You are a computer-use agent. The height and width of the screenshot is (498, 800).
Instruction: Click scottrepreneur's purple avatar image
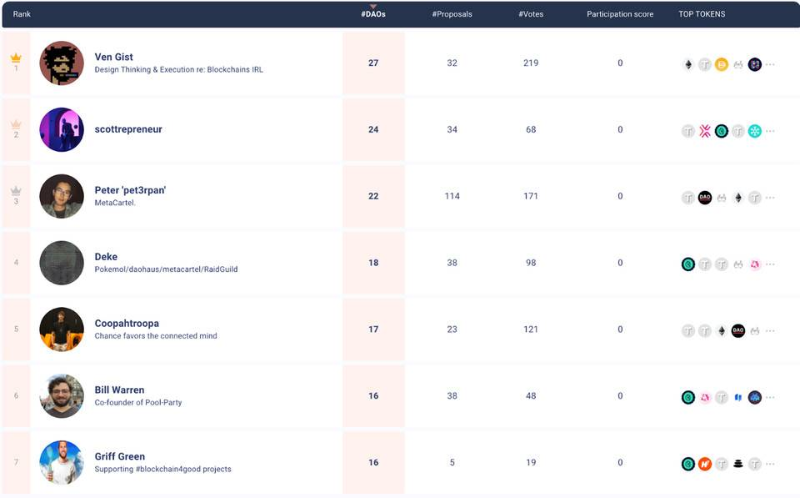click(62, 130)
